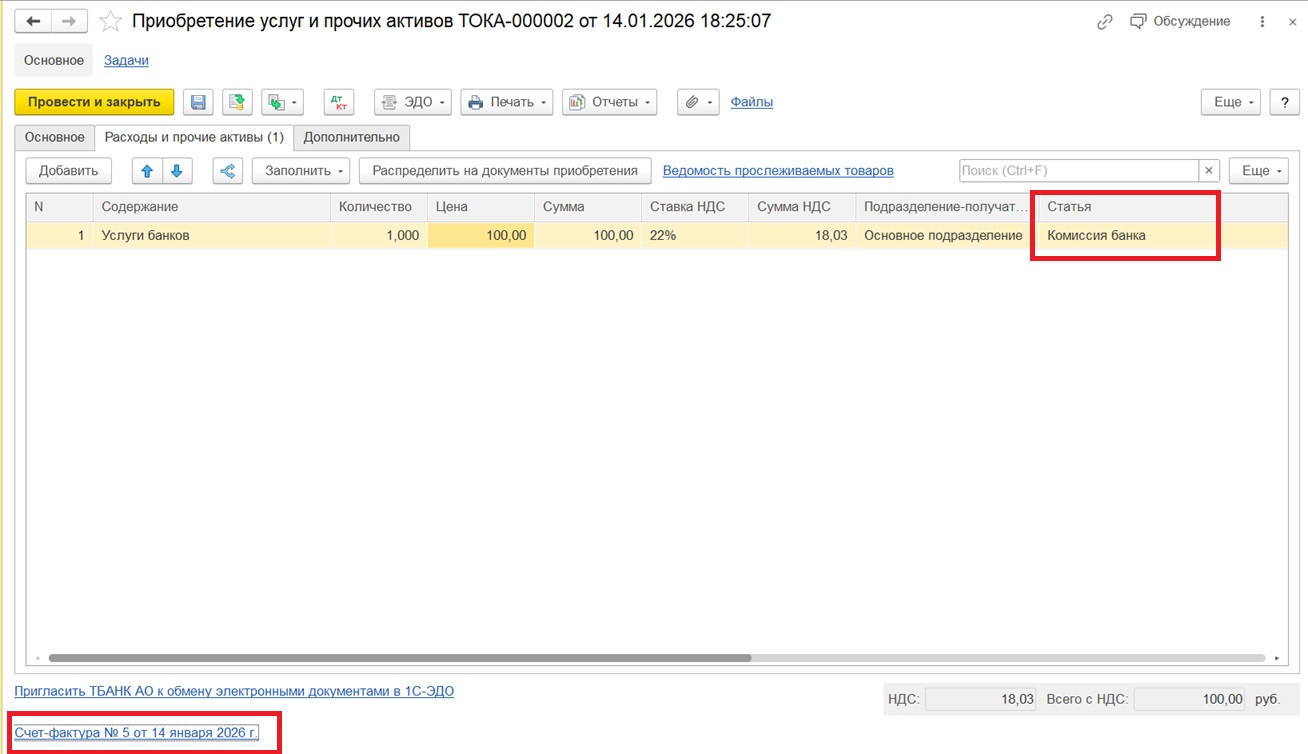Go back with the left arrow
1308x754 pixels.
point(33,21)
